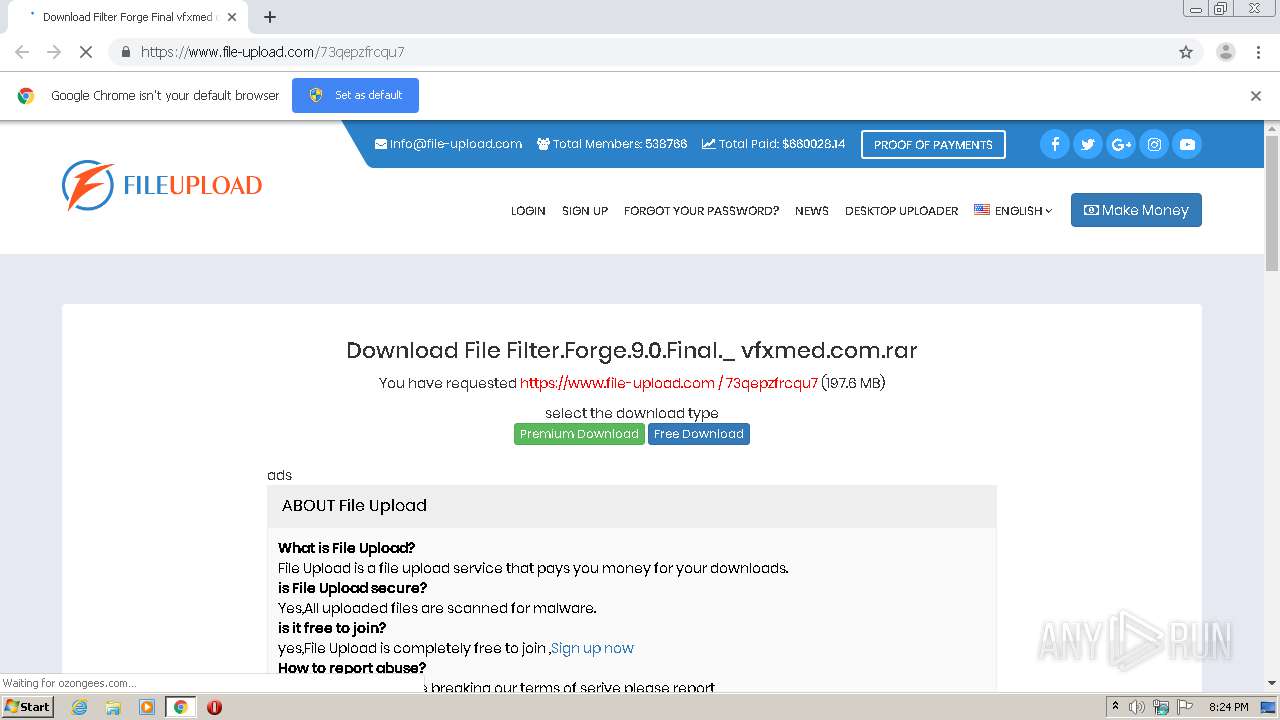The width and height of the screenshot is (1280, 720).
Task: Close the Download Filter Forge tab
Action: tap(232, 17)
